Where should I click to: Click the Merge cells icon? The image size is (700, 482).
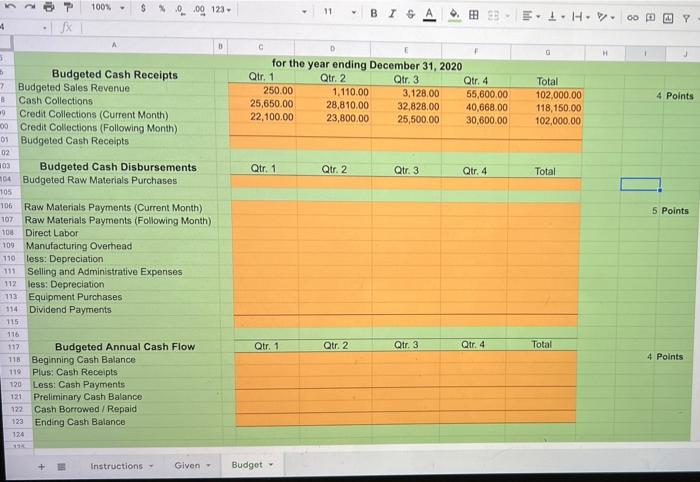click(x=493, y=16)
